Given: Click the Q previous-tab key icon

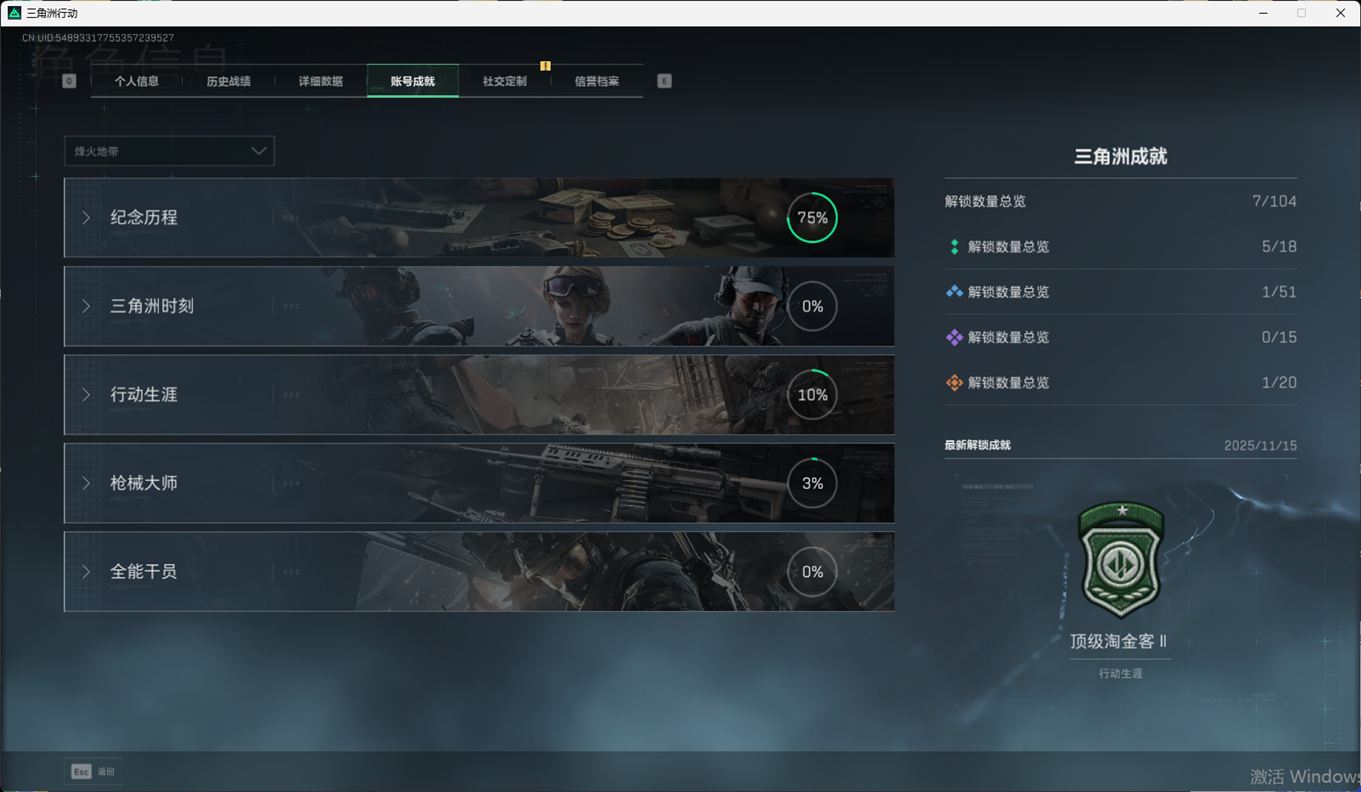Looking at the screenshot, I should coord(69,81).
